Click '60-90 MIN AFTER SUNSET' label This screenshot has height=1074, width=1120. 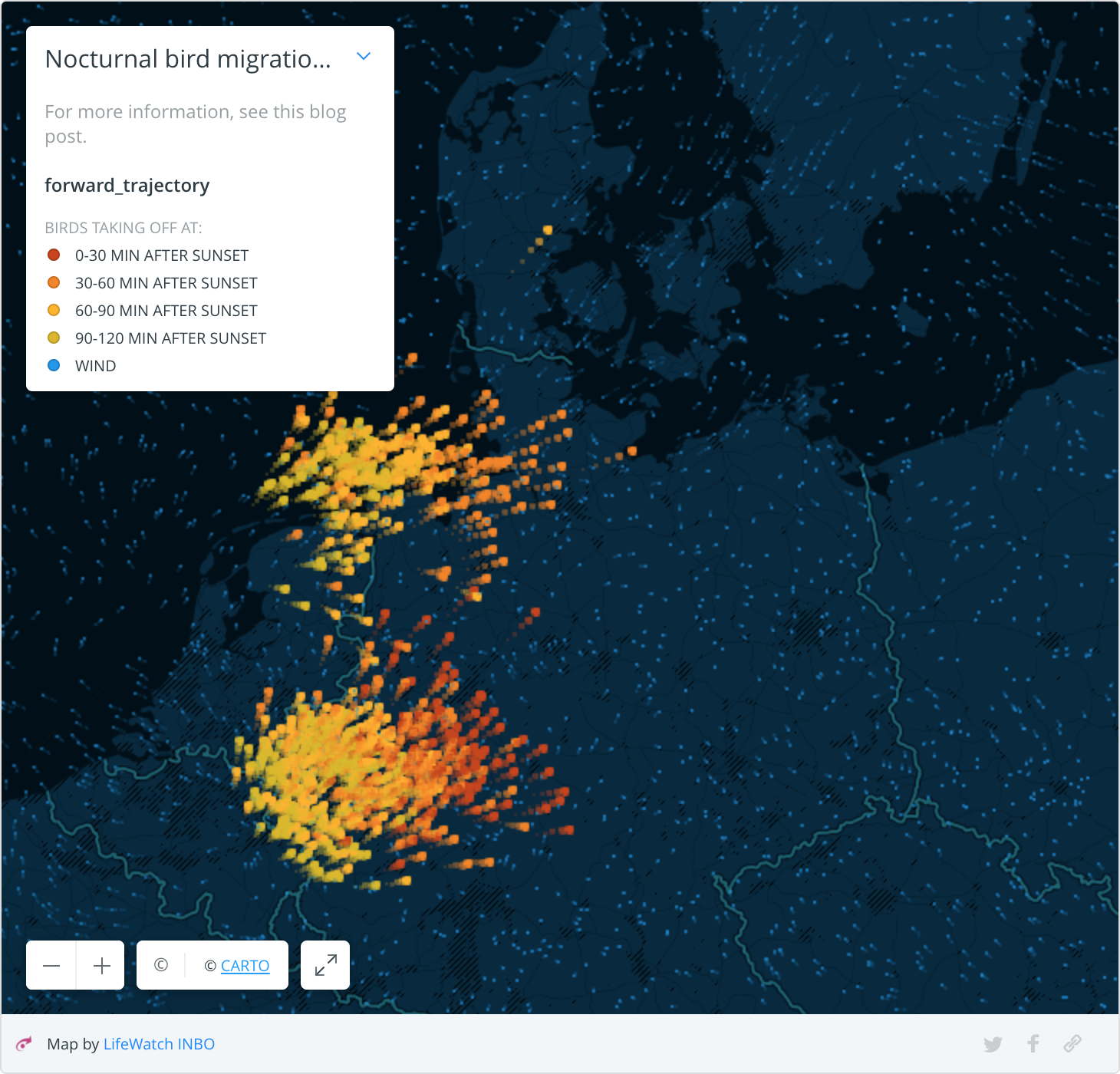coord(166,311)
